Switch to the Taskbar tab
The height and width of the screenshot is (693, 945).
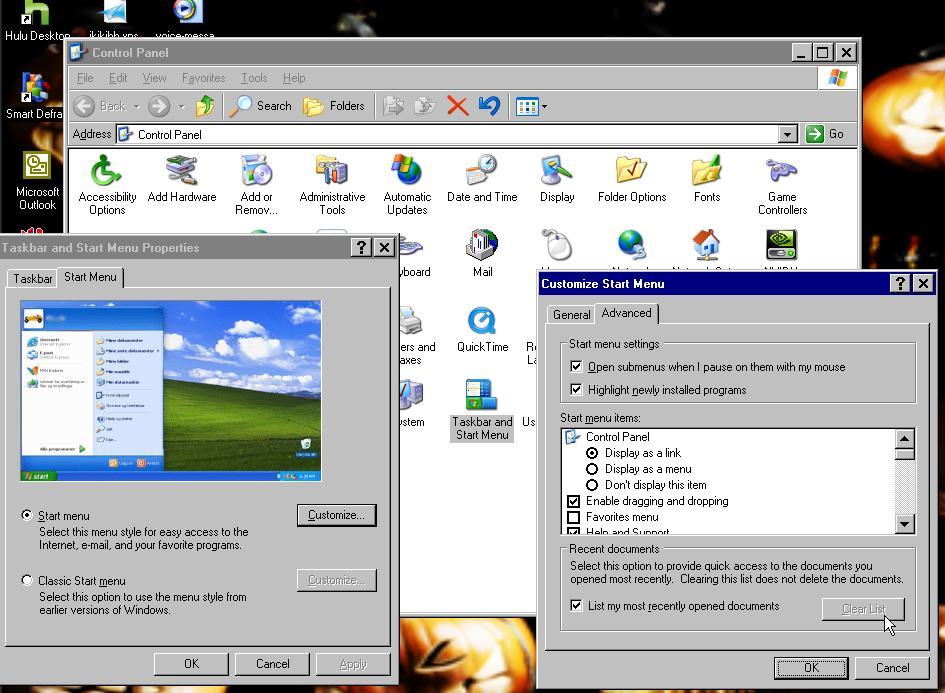33,278
